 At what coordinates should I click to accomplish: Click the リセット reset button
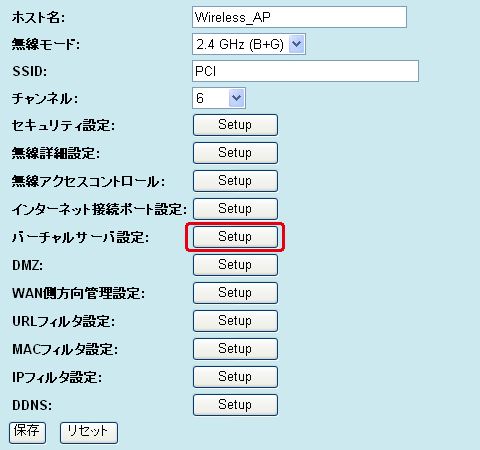click(89, 433)
